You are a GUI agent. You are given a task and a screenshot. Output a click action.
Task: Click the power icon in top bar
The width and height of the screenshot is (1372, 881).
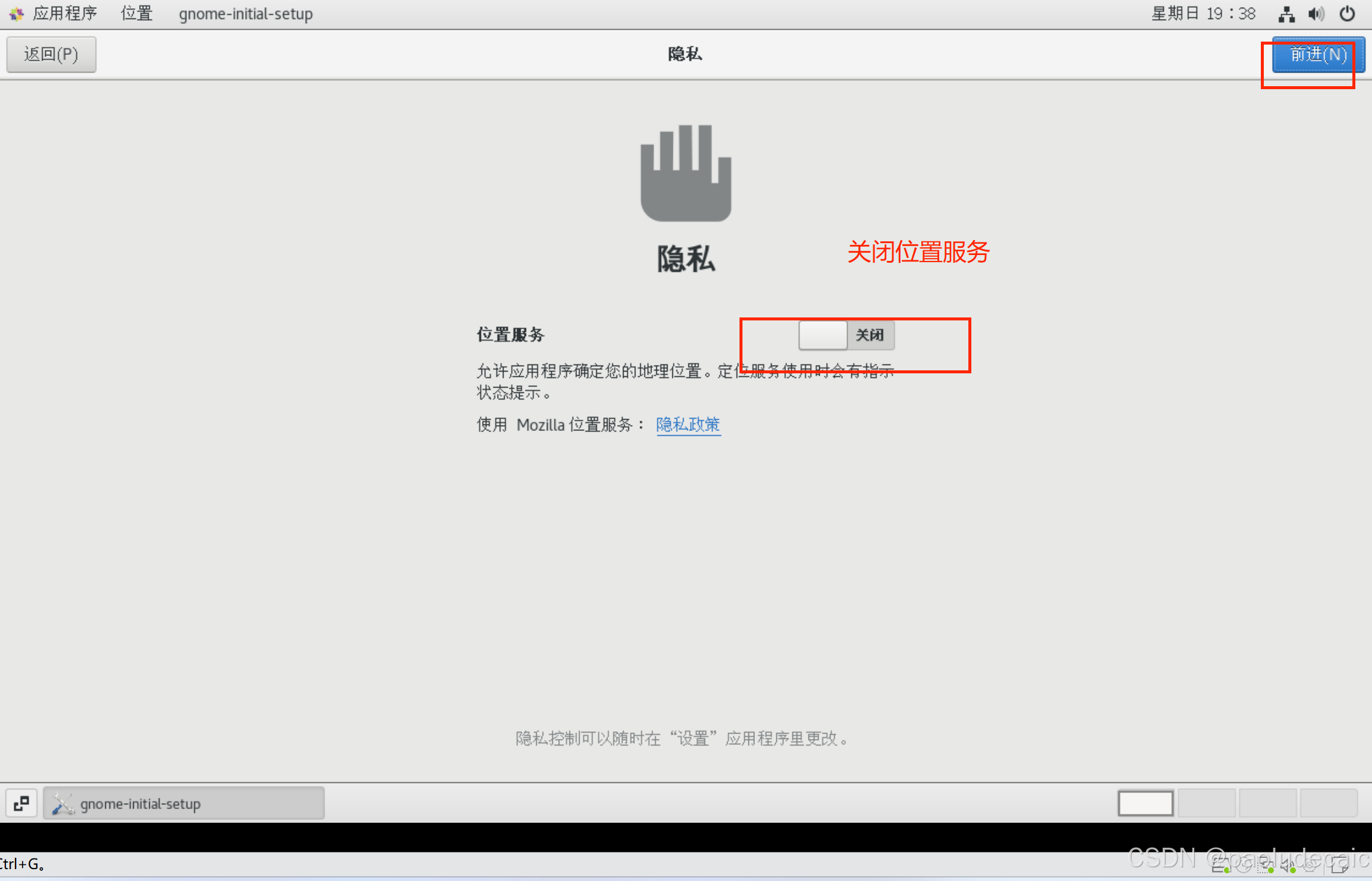(x=1347, y=14)
